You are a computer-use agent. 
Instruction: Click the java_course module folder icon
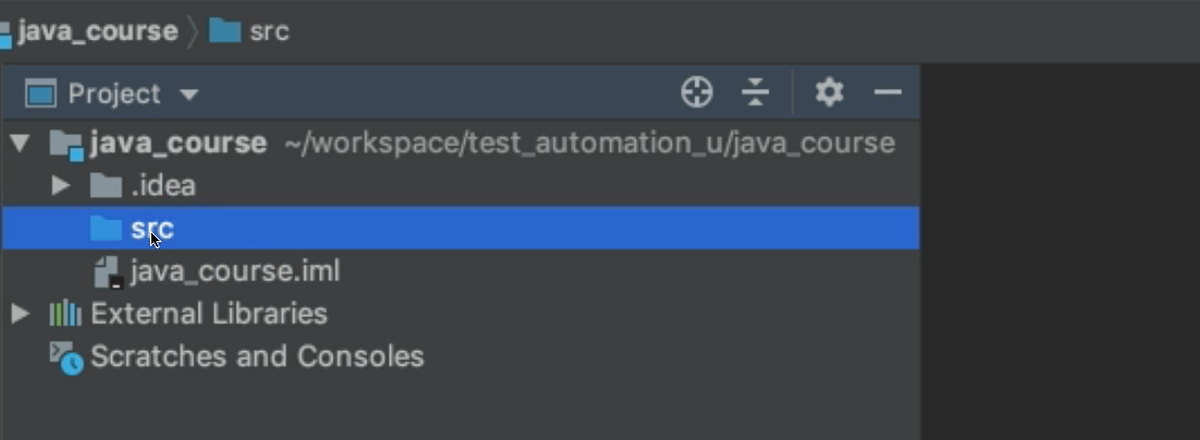point(66,145)
